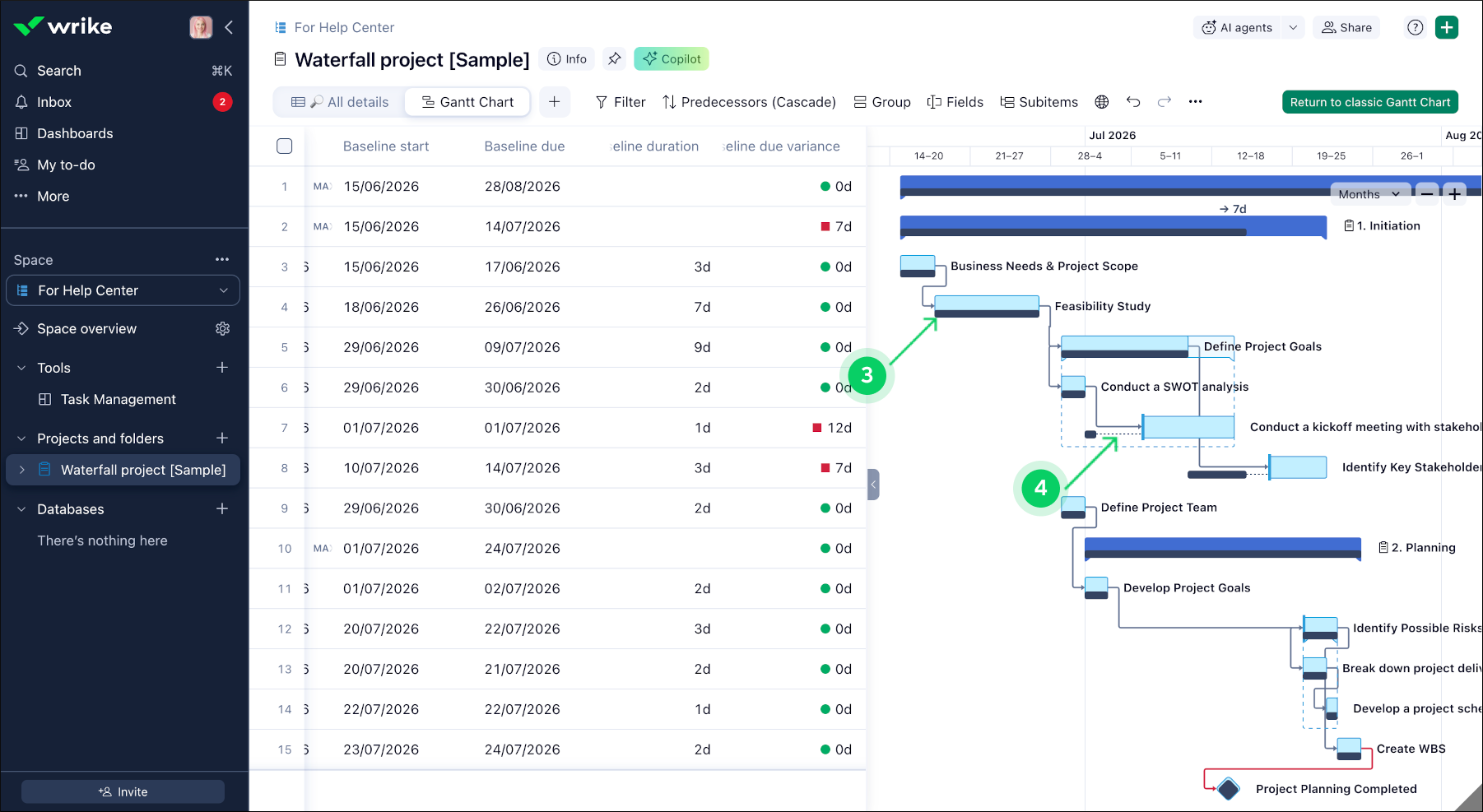Viewport: 1483px width, 812px height.
Task: Open toolbar more options (three dots)
Action: [x=1196, y=102]
